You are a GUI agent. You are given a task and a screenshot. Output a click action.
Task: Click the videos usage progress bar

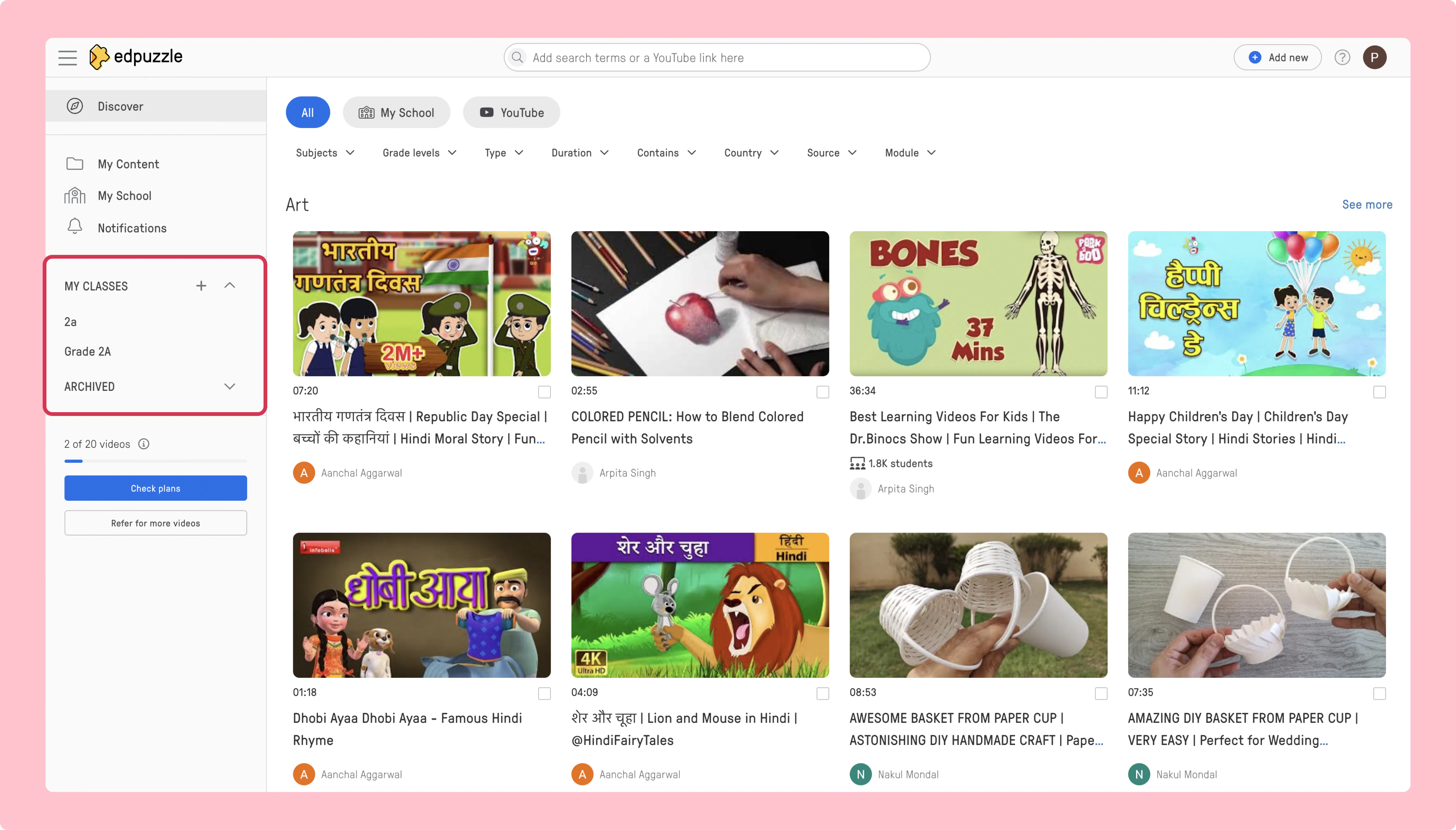click(x=156, y=461)
